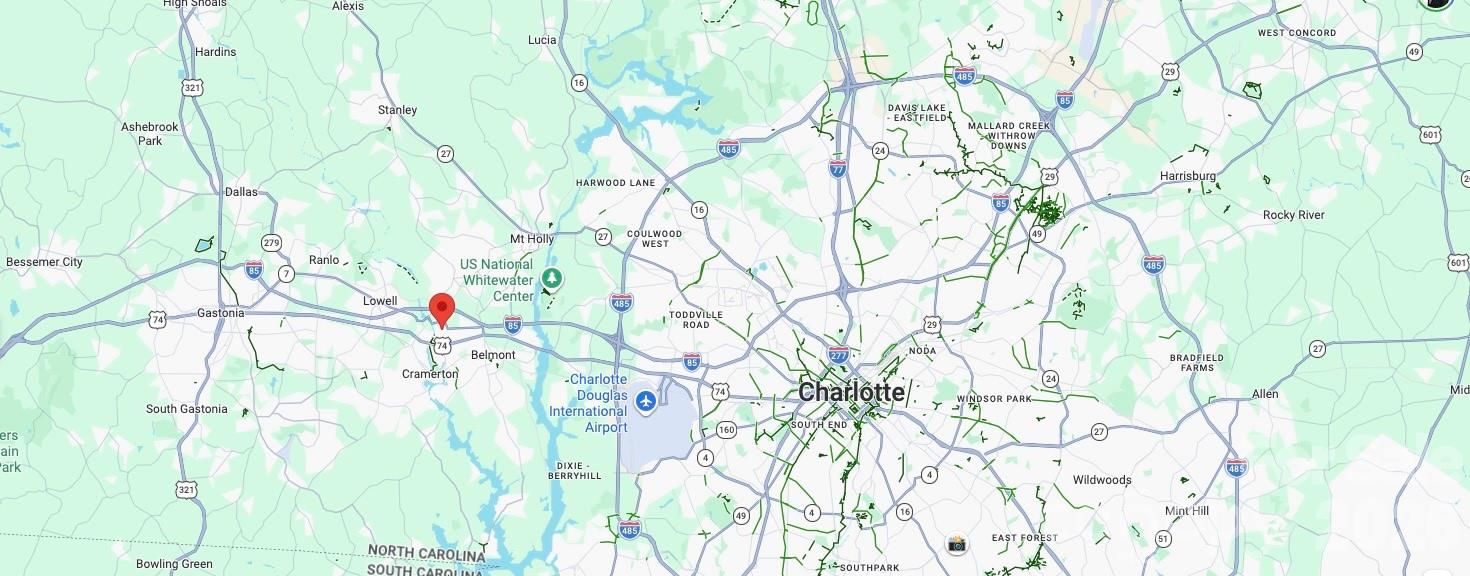Click the camera photo icon near East Forest

click(957, 544)
